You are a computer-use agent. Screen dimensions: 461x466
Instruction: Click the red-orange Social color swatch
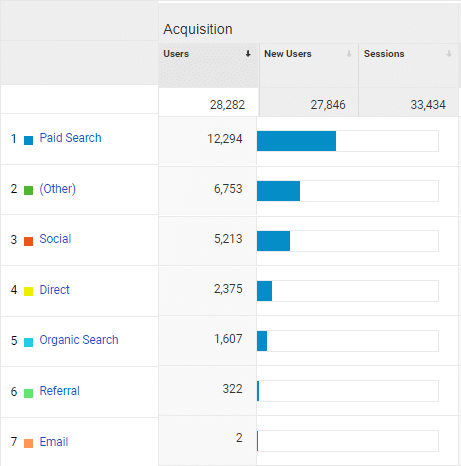[x=28, y=241]
